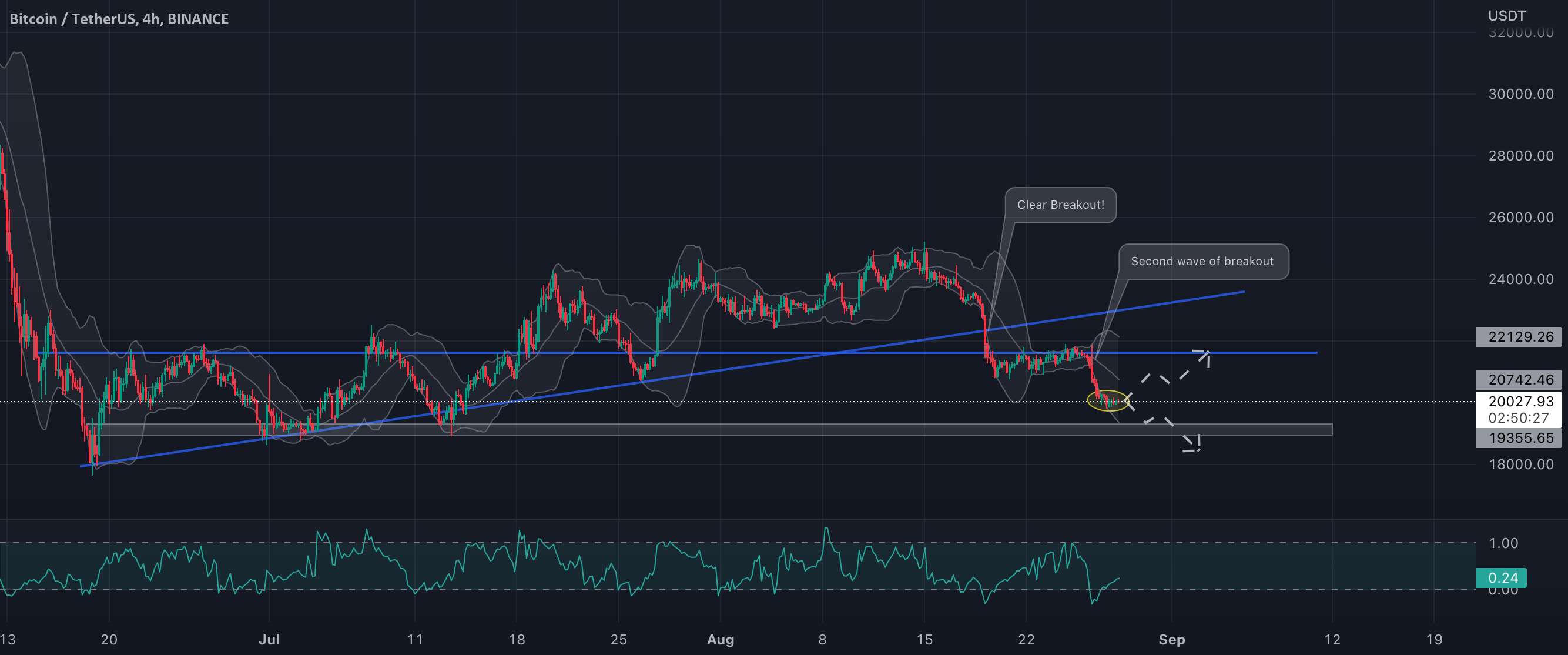Click the 'Jul' date axis label
Image resolution: width=1568 pixels, height=655 pixels.
pos(269,640)
